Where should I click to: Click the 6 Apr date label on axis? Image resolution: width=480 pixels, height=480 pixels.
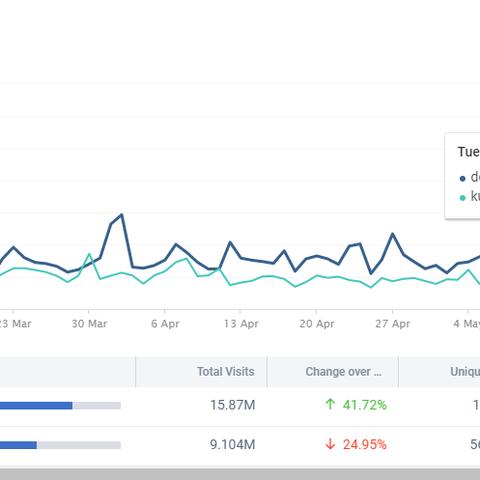coord(165,324)
